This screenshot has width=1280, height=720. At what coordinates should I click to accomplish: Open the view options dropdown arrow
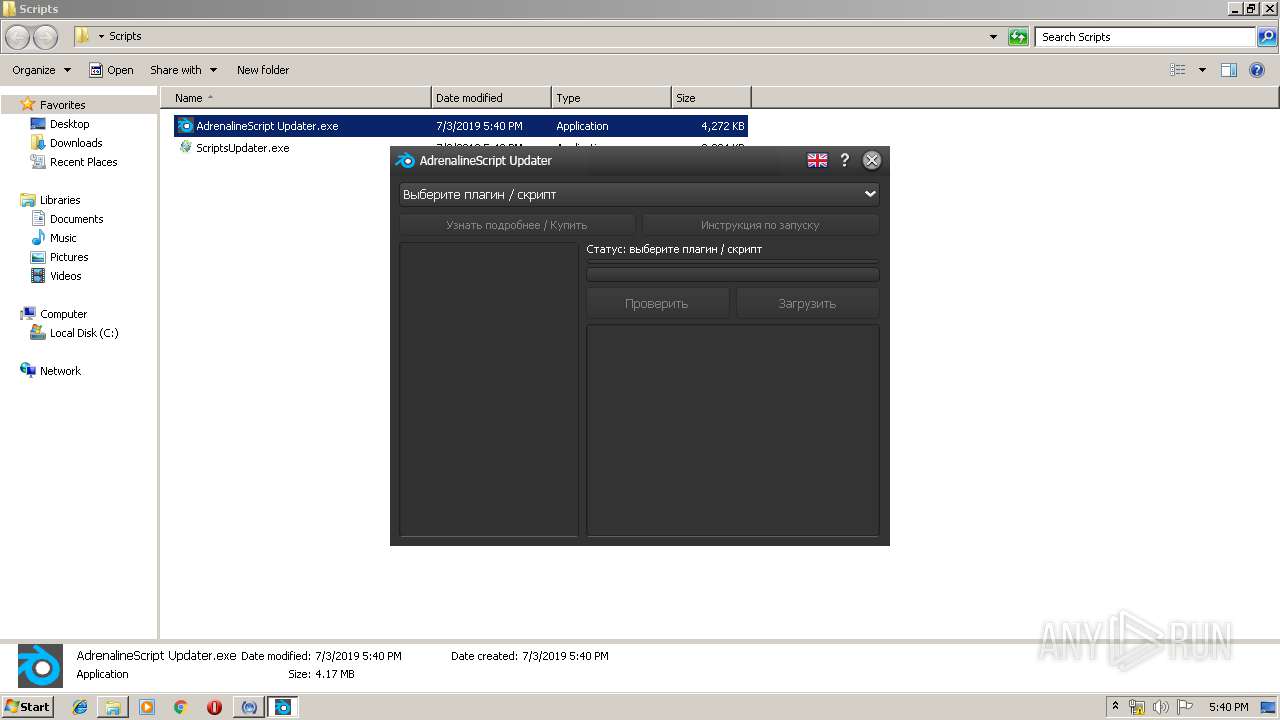(x=1202, y=70)
